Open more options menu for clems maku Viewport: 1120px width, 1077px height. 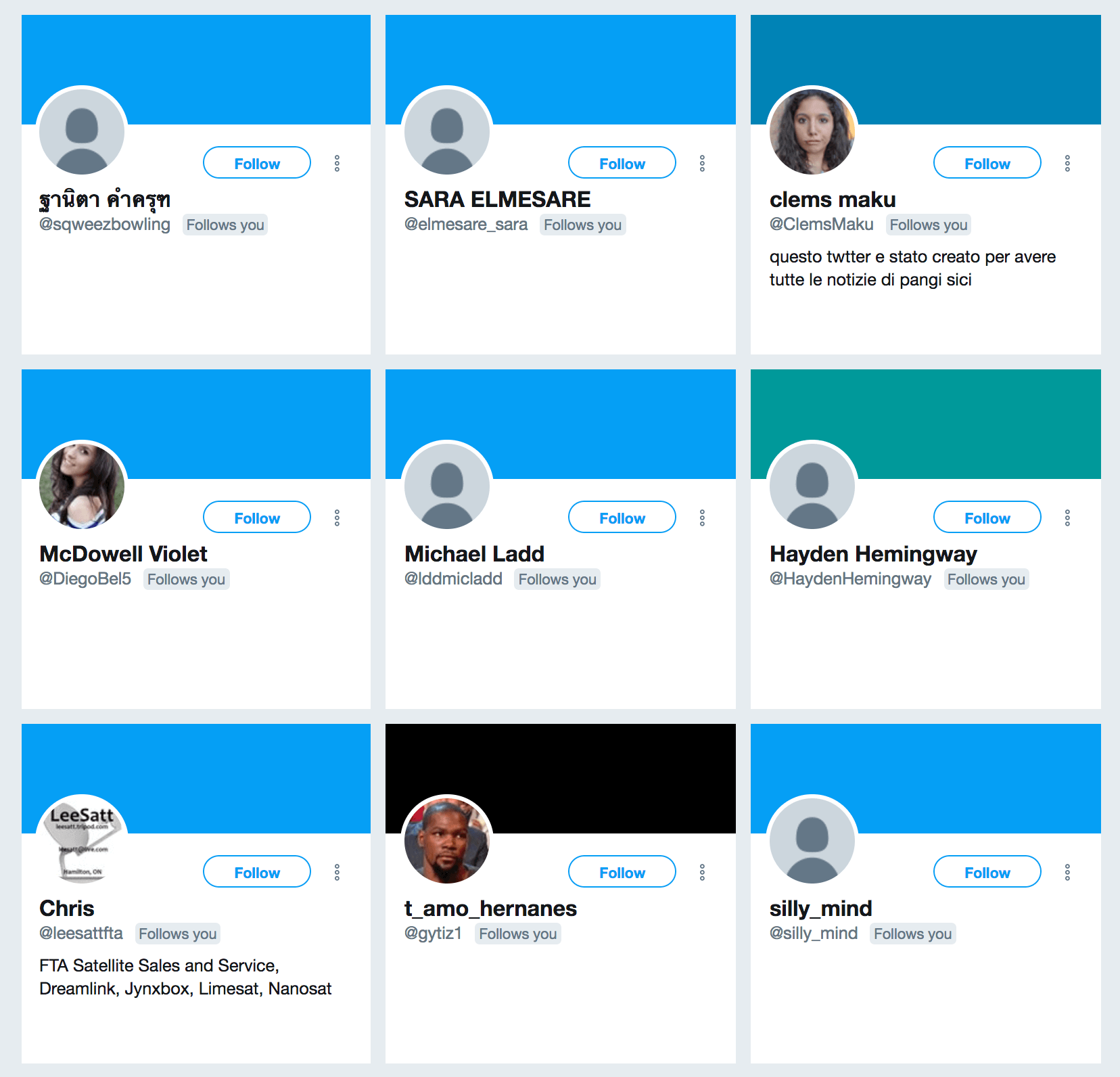point(1067,163)
